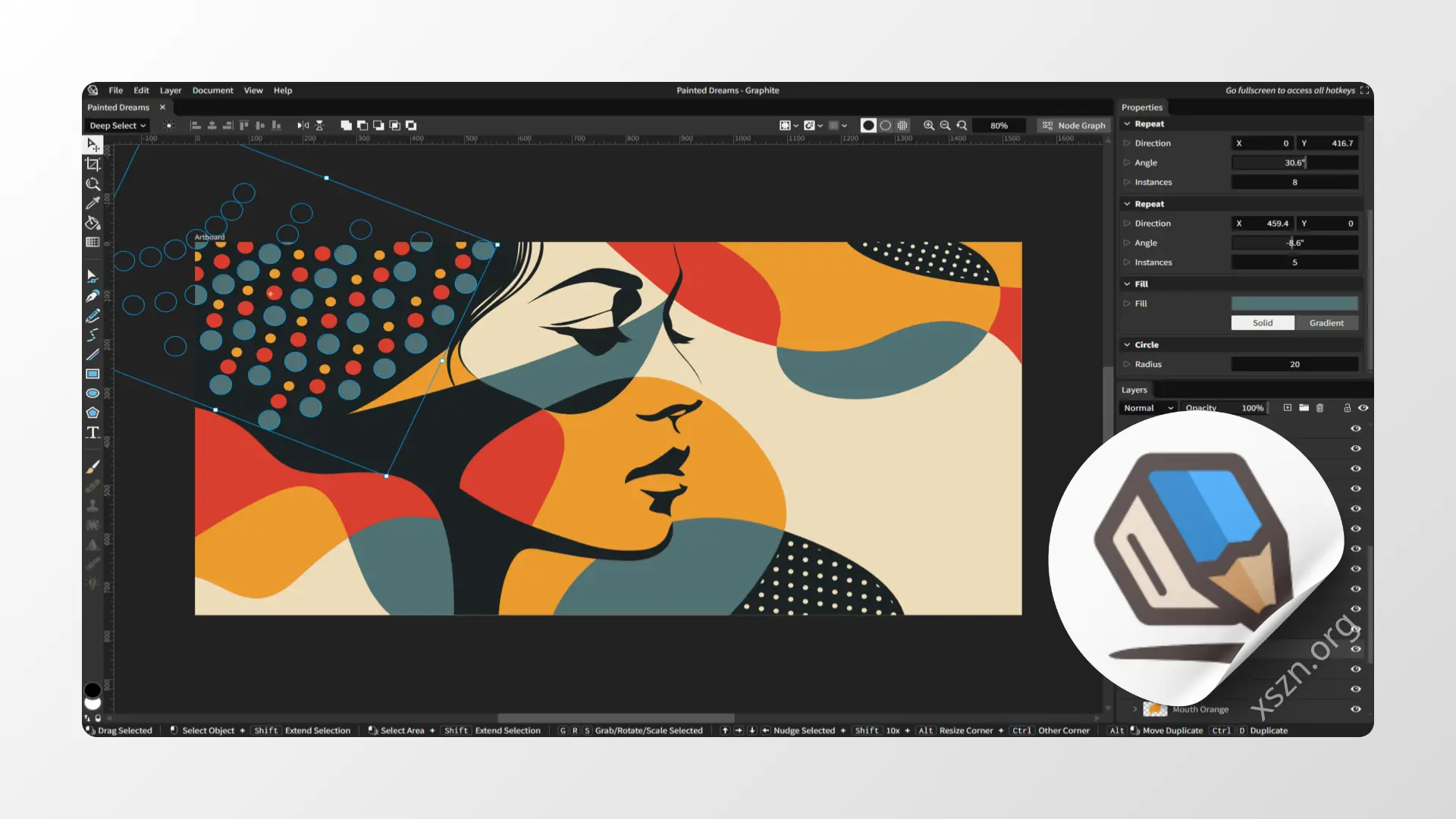Hide the Mouth Orange layer

pos(1356,709)
